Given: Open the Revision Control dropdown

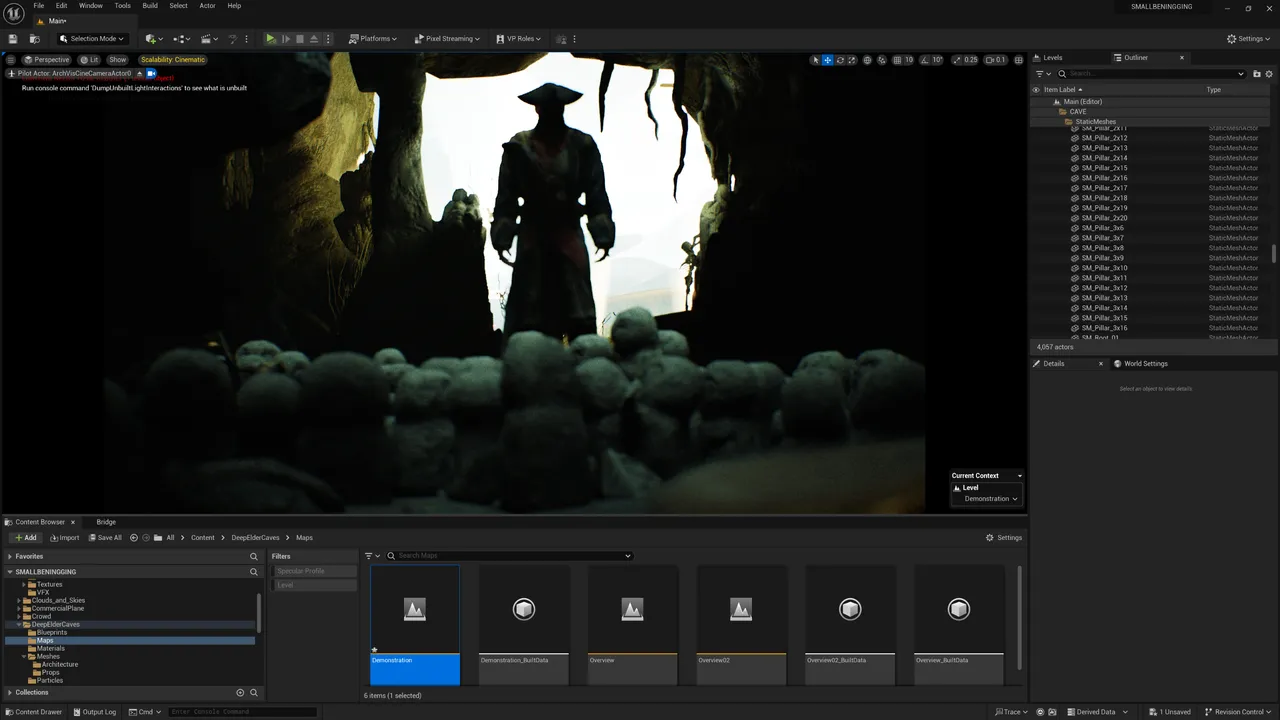Looking at the screenshot, I should coord(1238,712).
